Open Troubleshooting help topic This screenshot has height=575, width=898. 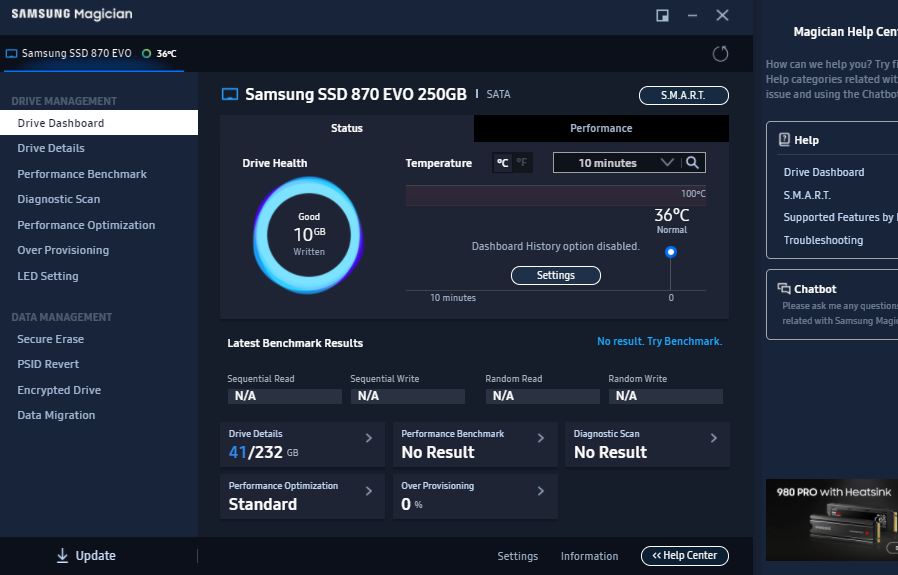pos(823,240)
